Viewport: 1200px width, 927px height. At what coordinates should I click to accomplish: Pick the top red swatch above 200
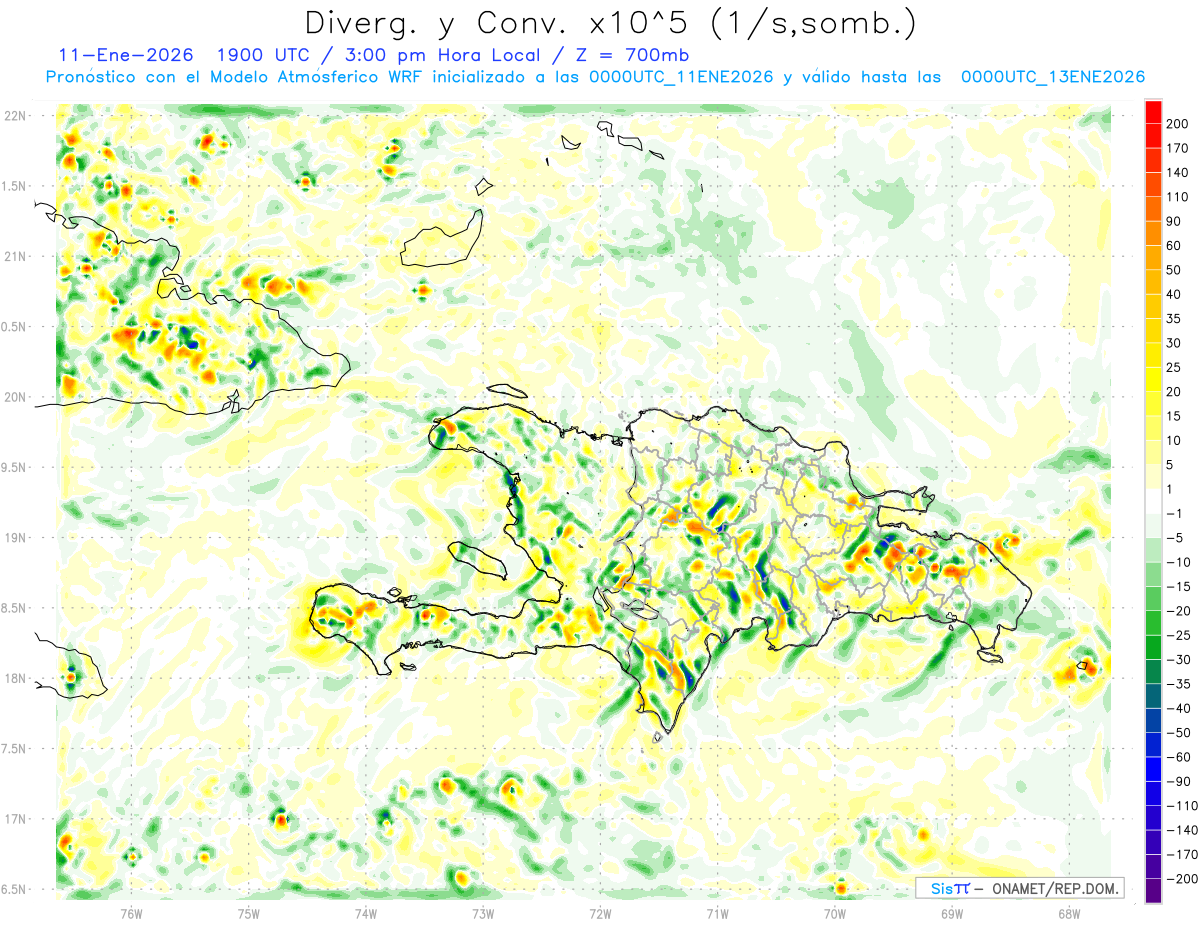click(1153, 112)
